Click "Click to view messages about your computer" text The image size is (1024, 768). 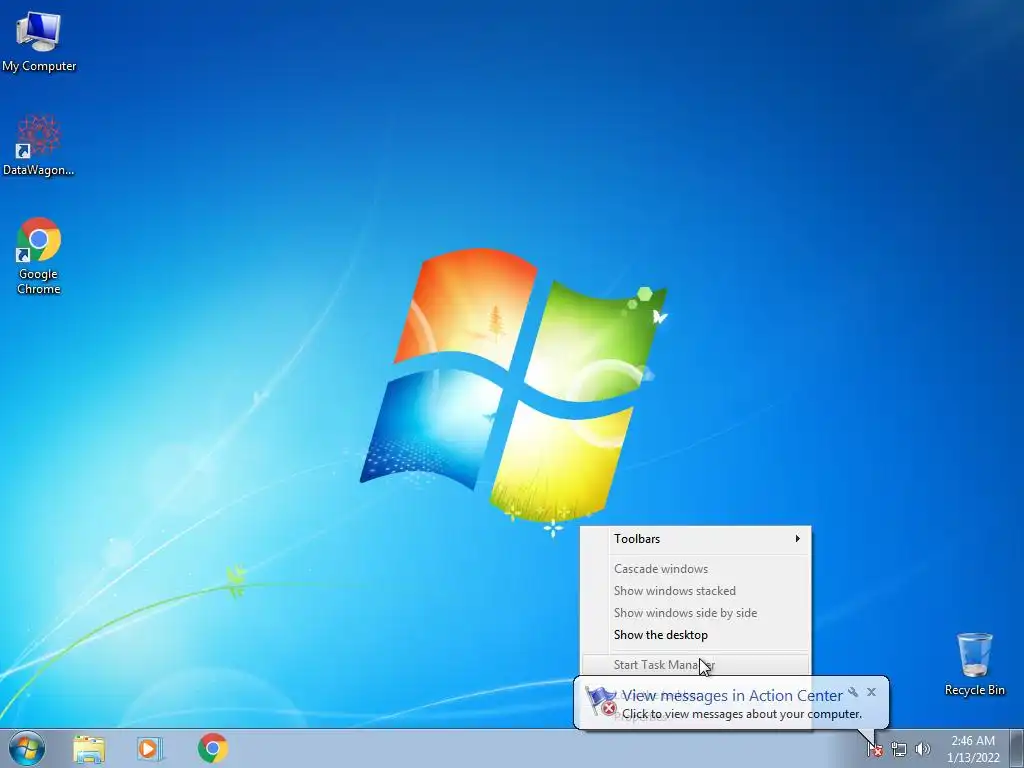(x=742, y=714)
